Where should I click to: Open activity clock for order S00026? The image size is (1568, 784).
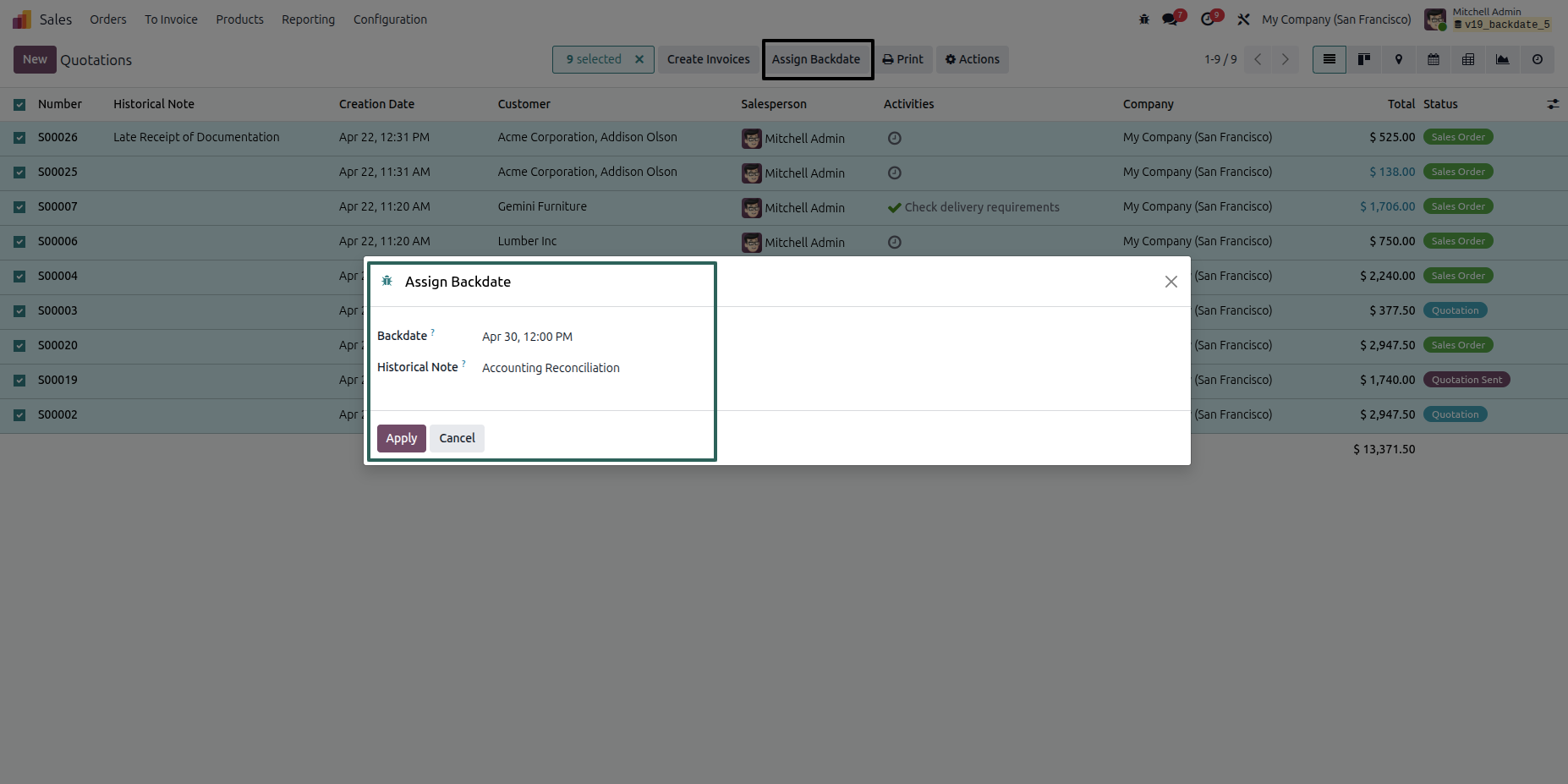(895, 138)
